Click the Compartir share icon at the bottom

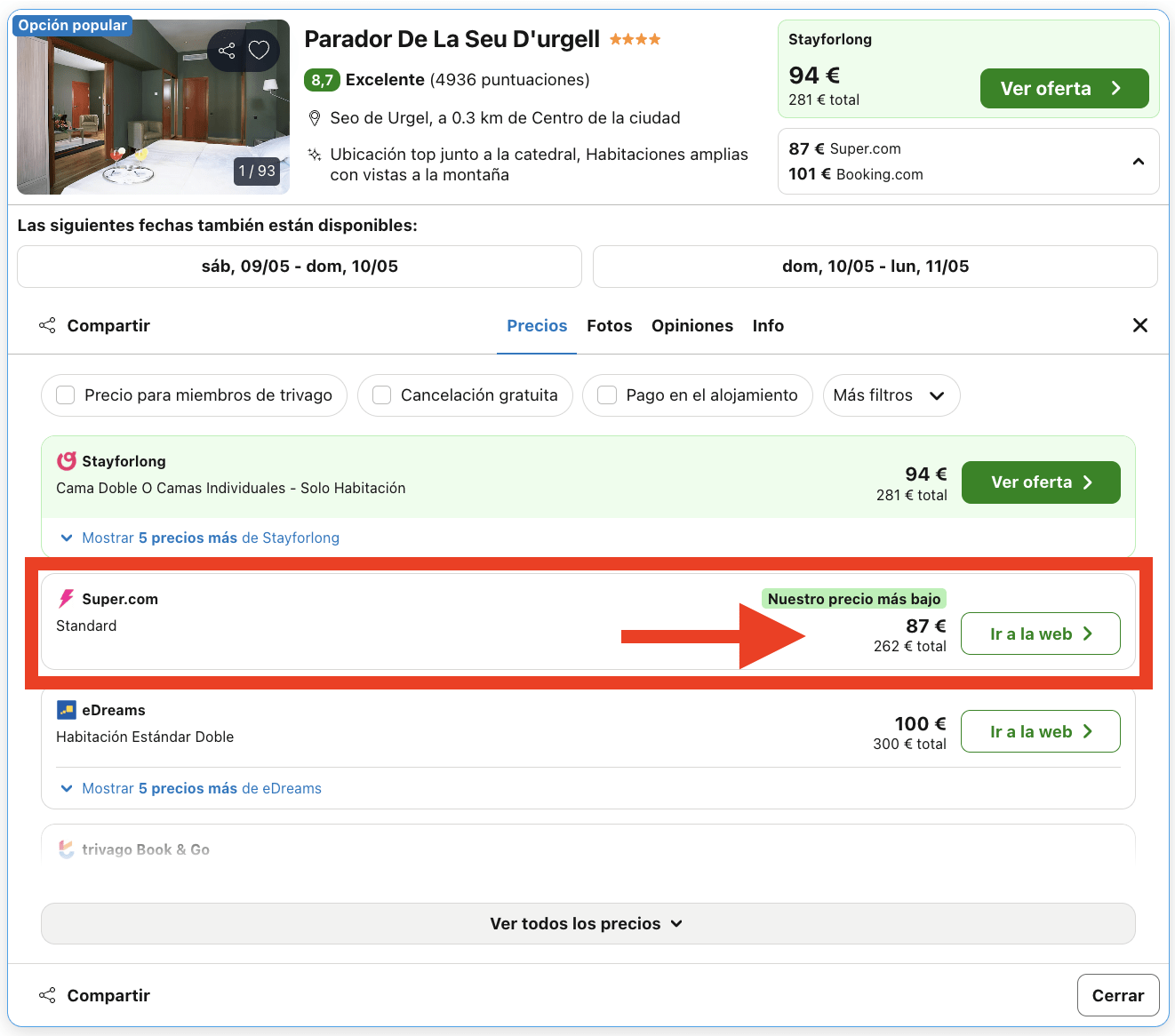tap(47, 995)
